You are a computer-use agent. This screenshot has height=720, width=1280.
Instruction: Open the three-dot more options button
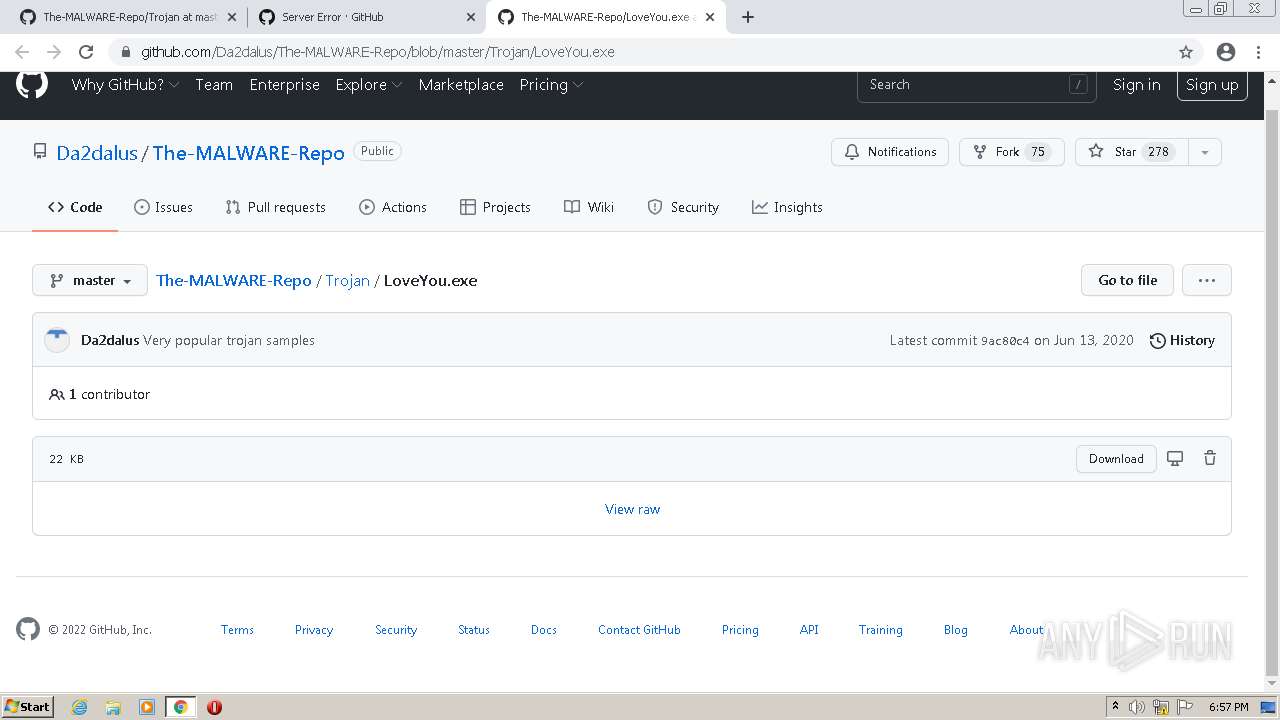click(1206, 280)
